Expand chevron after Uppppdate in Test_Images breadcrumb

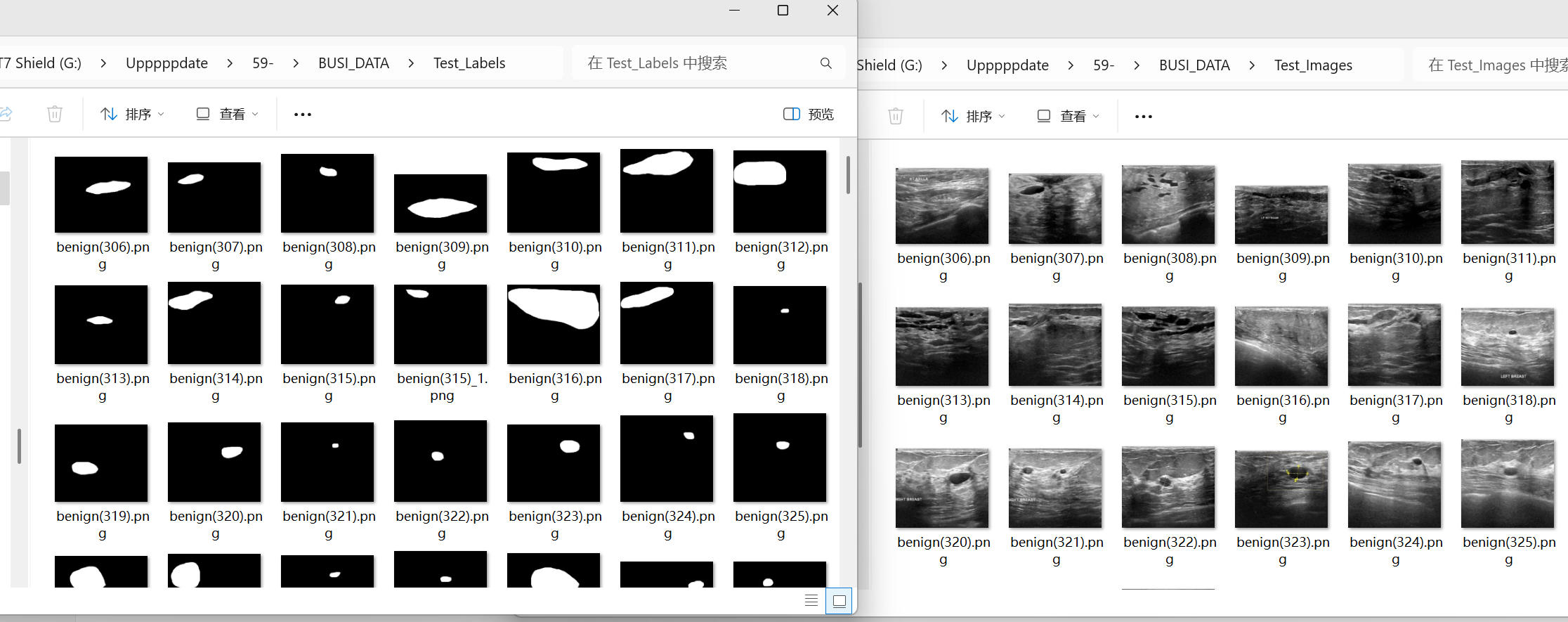tap(1071, 65)
